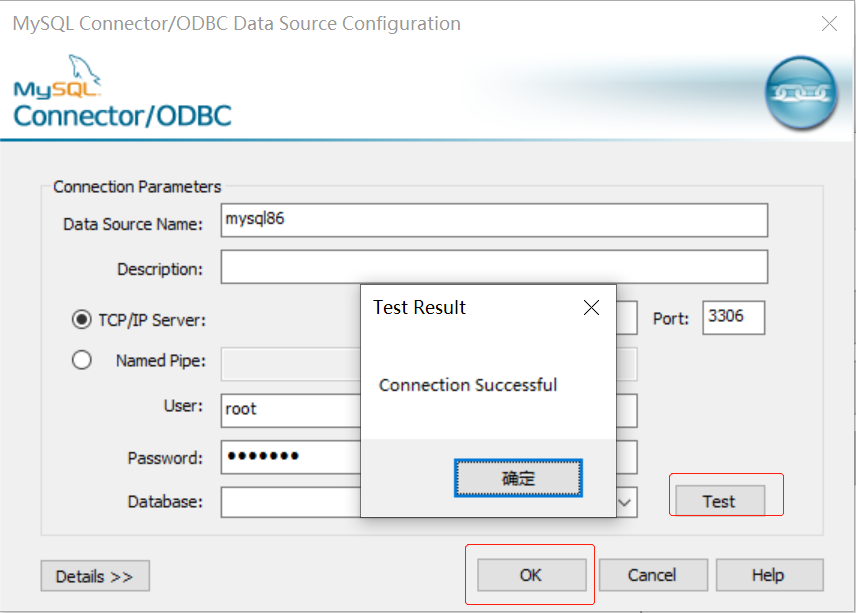
Task: Select the TCP/IP Server radio button
Action: point(81,318)
